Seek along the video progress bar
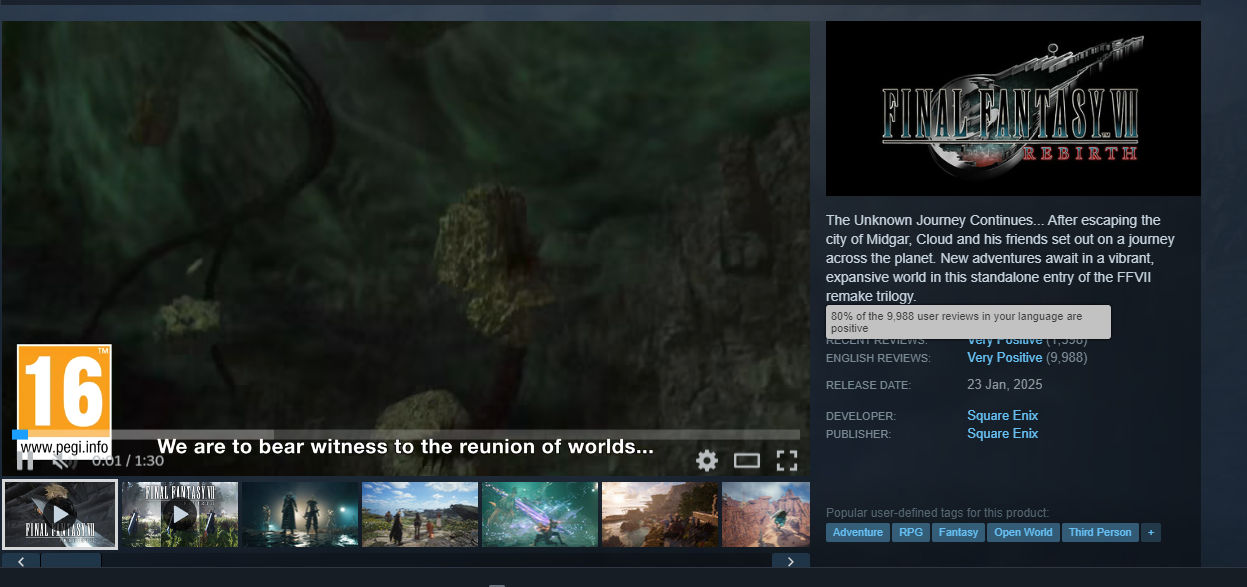 tap(406, 434)
